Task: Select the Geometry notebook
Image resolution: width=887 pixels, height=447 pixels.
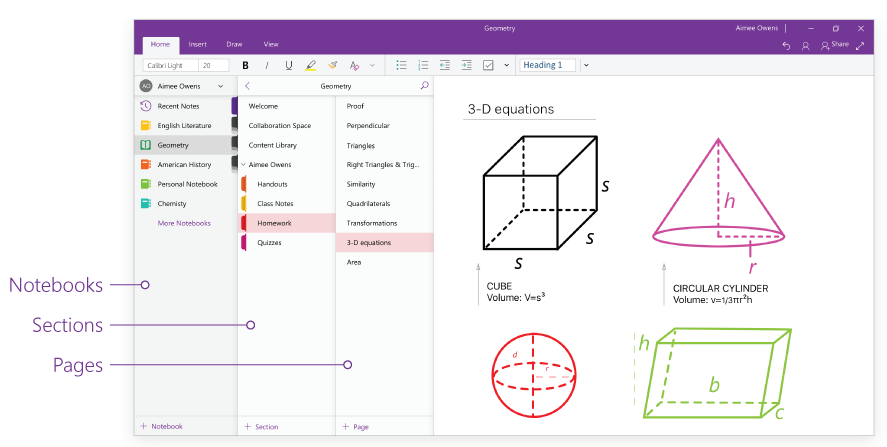Action: pyautogui.click(x=186, y=145)
